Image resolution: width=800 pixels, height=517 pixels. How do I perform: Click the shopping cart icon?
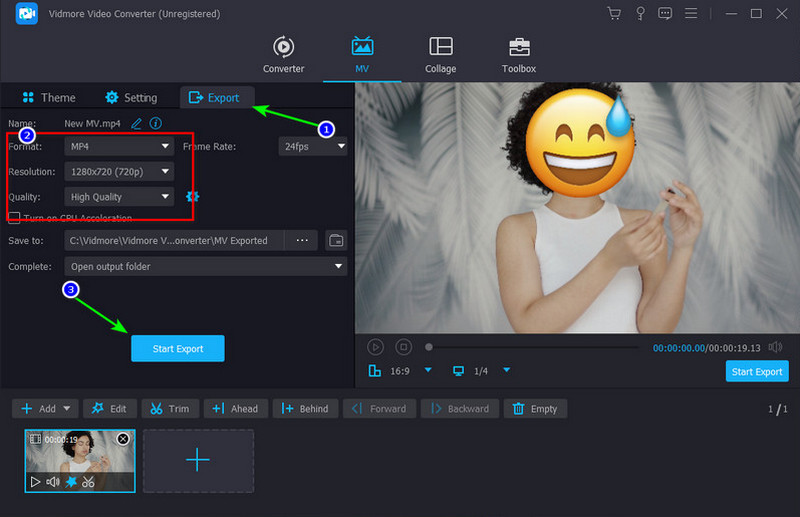click(614, 14)
